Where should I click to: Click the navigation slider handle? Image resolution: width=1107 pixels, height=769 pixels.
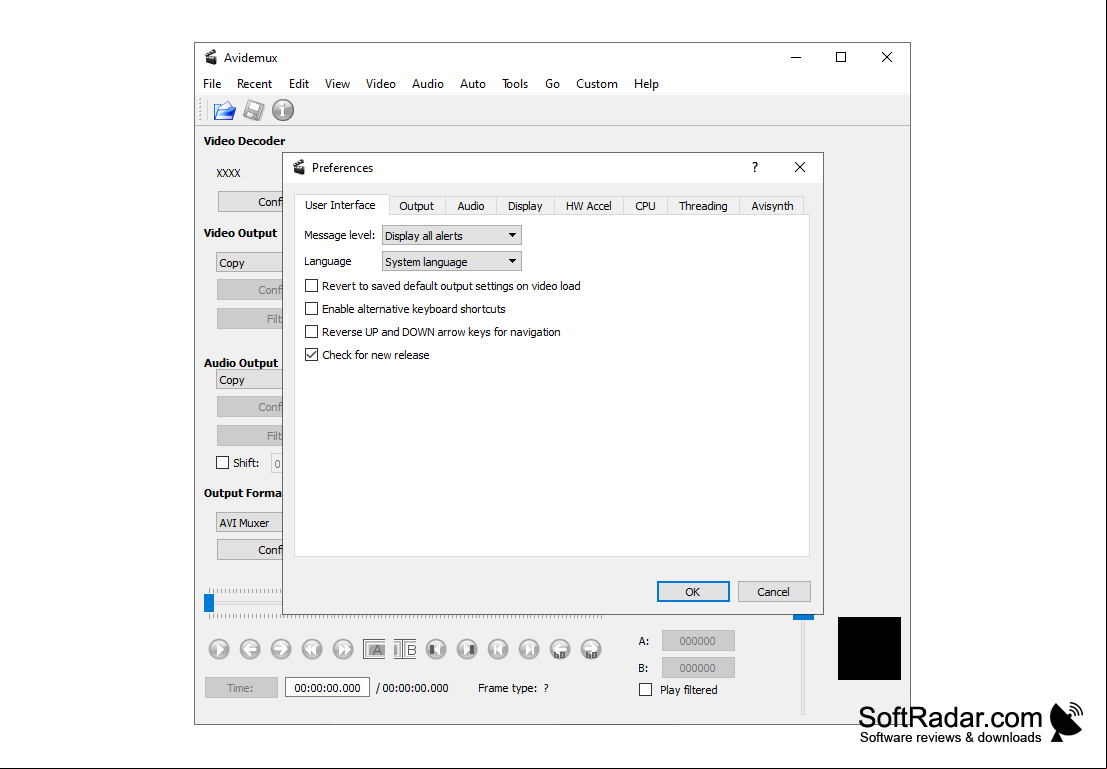[x=209, y=603]
